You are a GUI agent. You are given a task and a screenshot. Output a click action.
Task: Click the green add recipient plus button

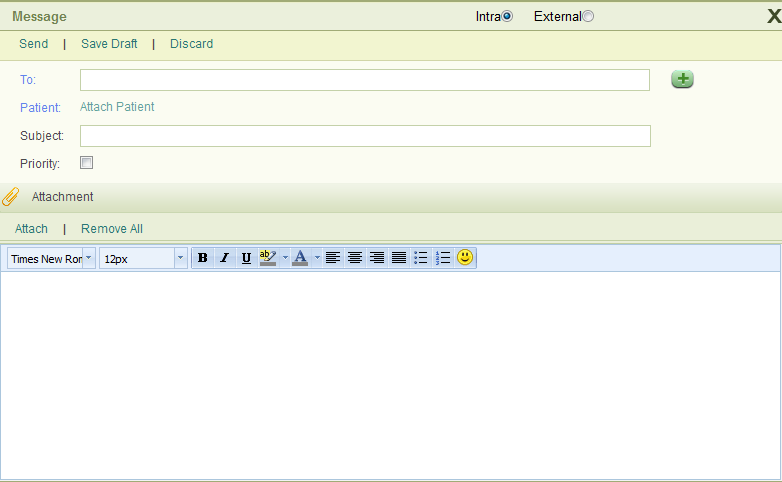(x=682, y=80)
